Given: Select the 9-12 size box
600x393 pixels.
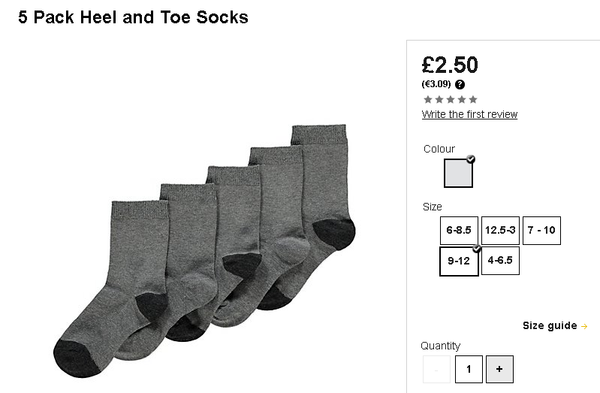Looking at the screenshot, I should pos(459,261).
